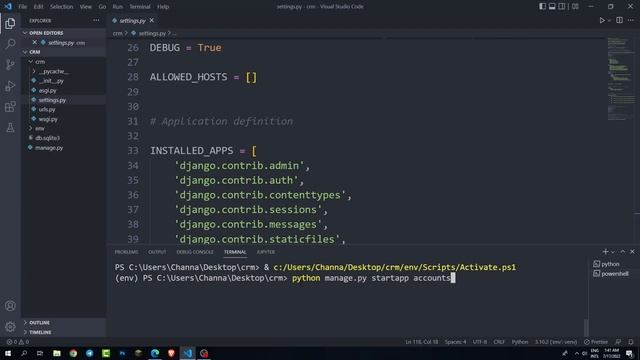This screenshot has width=640, height=360.
Task: Open editor more actions ellipsis
Action: click(631, 20)
